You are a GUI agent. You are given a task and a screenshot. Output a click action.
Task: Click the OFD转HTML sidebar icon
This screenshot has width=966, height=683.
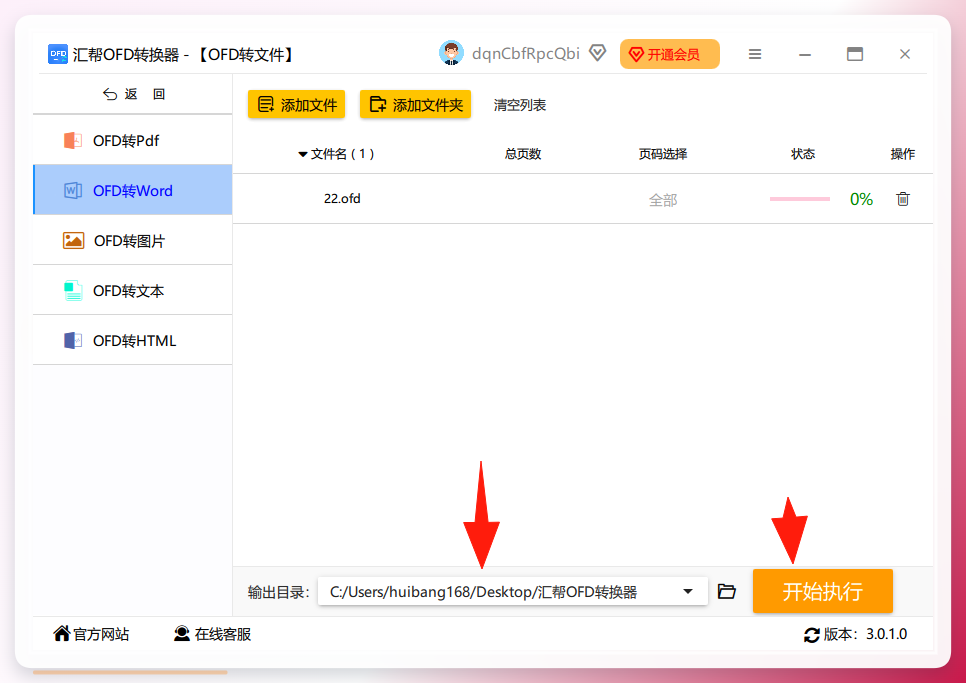point(73,341)
